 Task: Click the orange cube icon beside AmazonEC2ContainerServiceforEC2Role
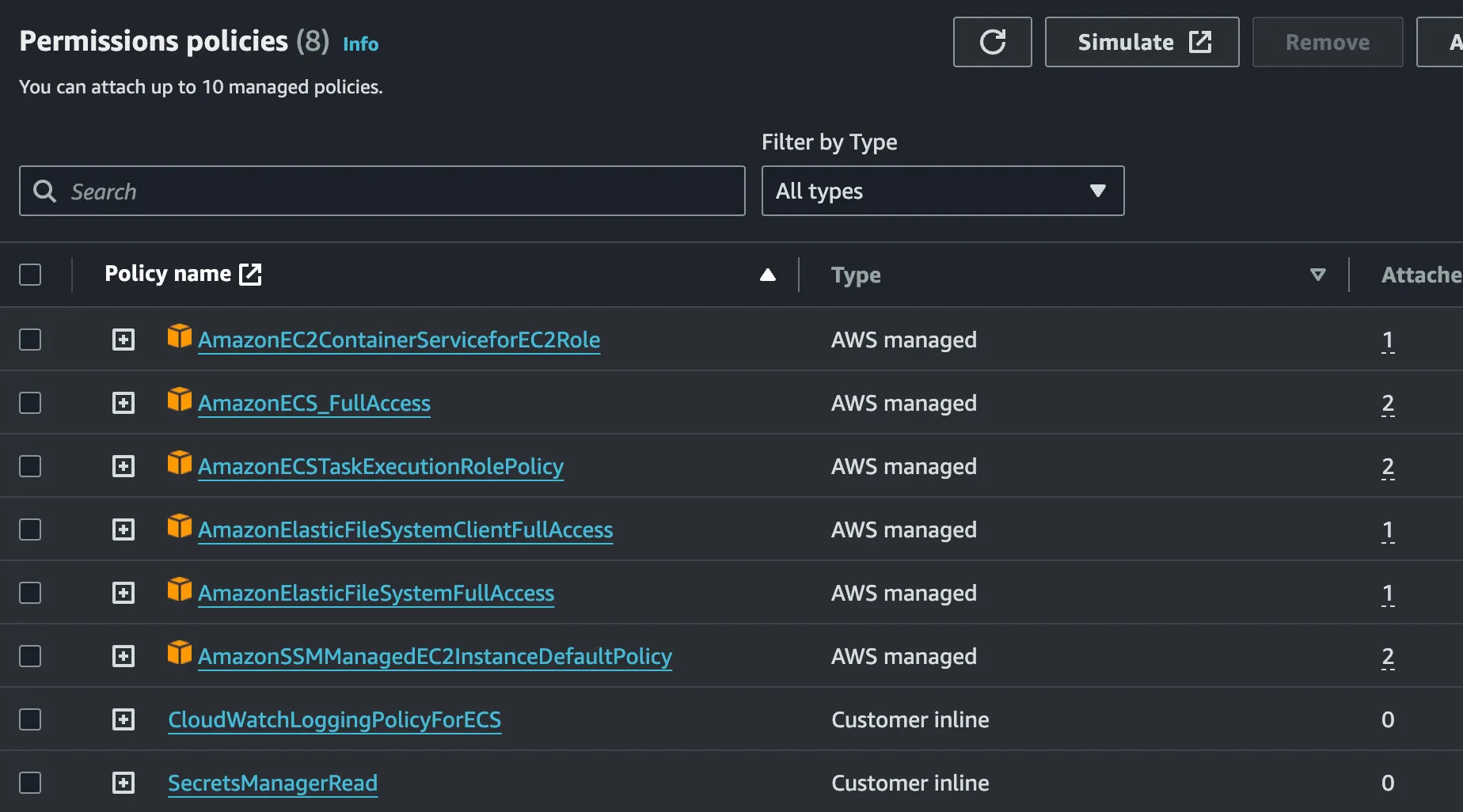tap(180, 336)
